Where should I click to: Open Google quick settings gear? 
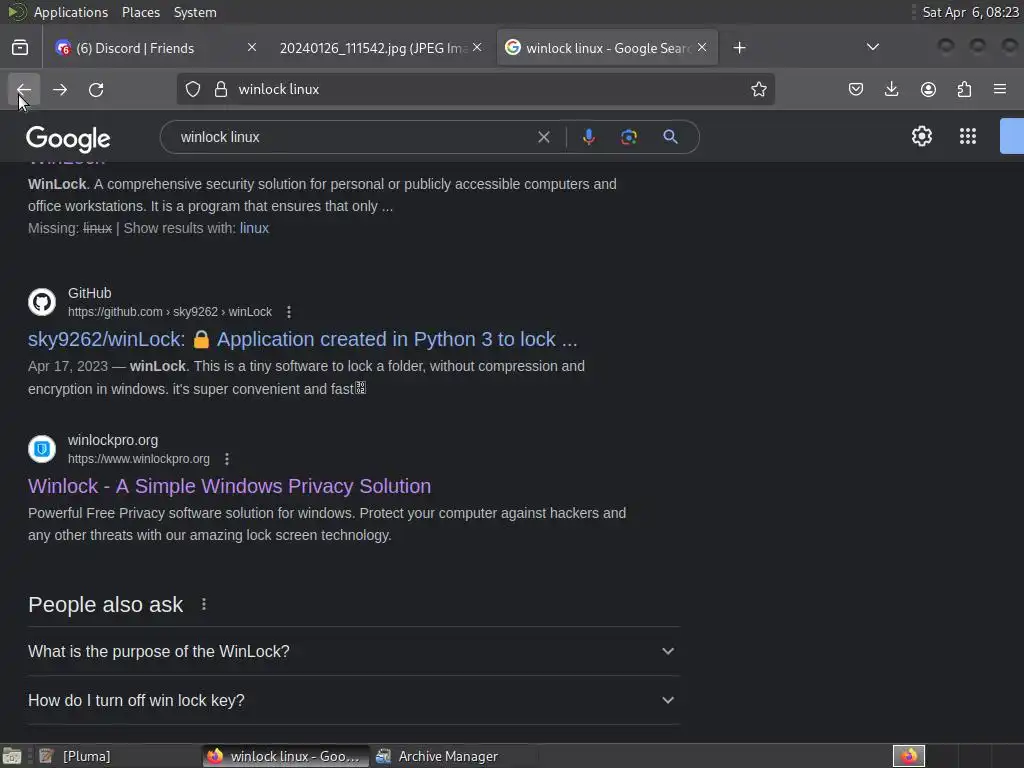pos(921,136)
